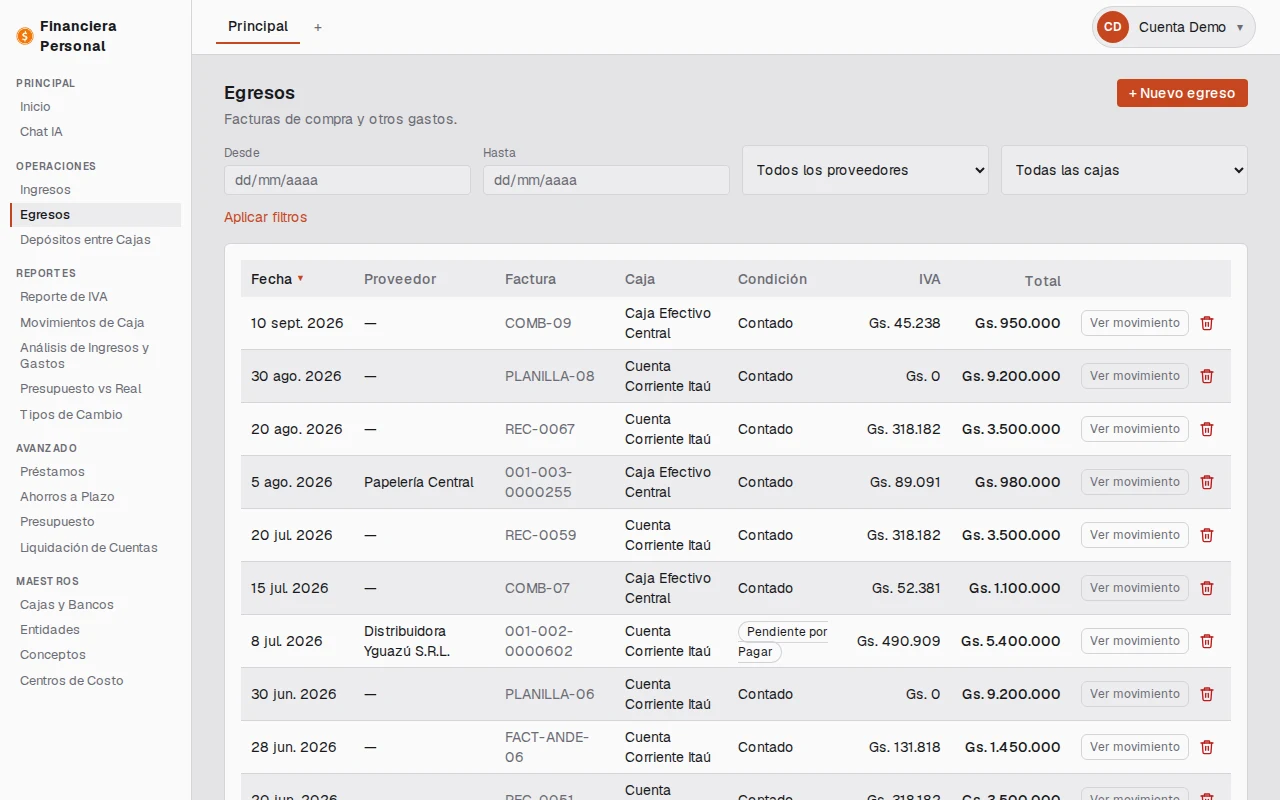The height and width of the screenshot is (800, 1280).
Task: Sort table by Fecha column
Action: tap(277, 279)
